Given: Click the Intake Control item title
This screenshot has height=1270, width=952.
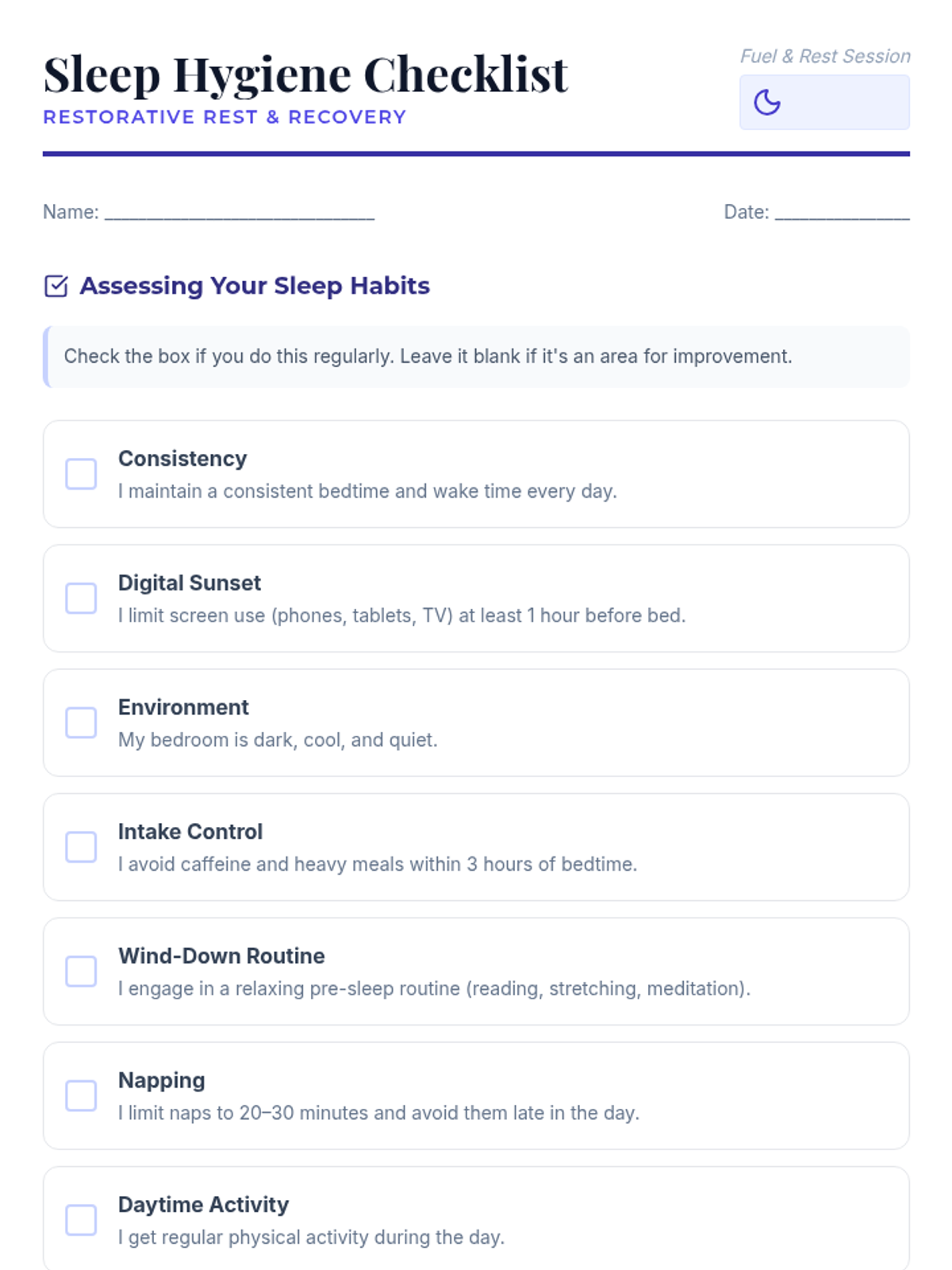Looking at the screenshot, I should click(x=190, y=832).
